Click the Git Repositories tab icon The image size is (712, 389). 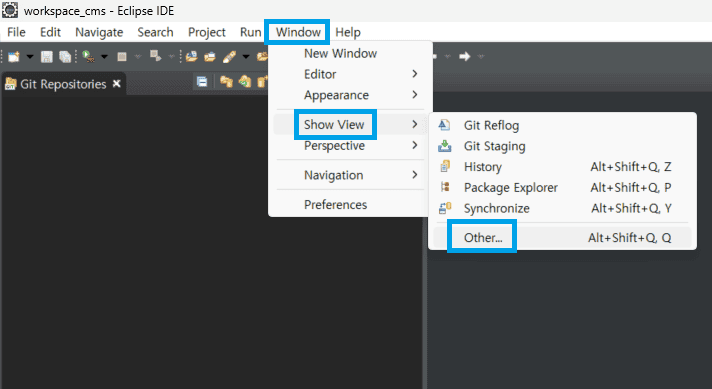click(x=10, y=84)
